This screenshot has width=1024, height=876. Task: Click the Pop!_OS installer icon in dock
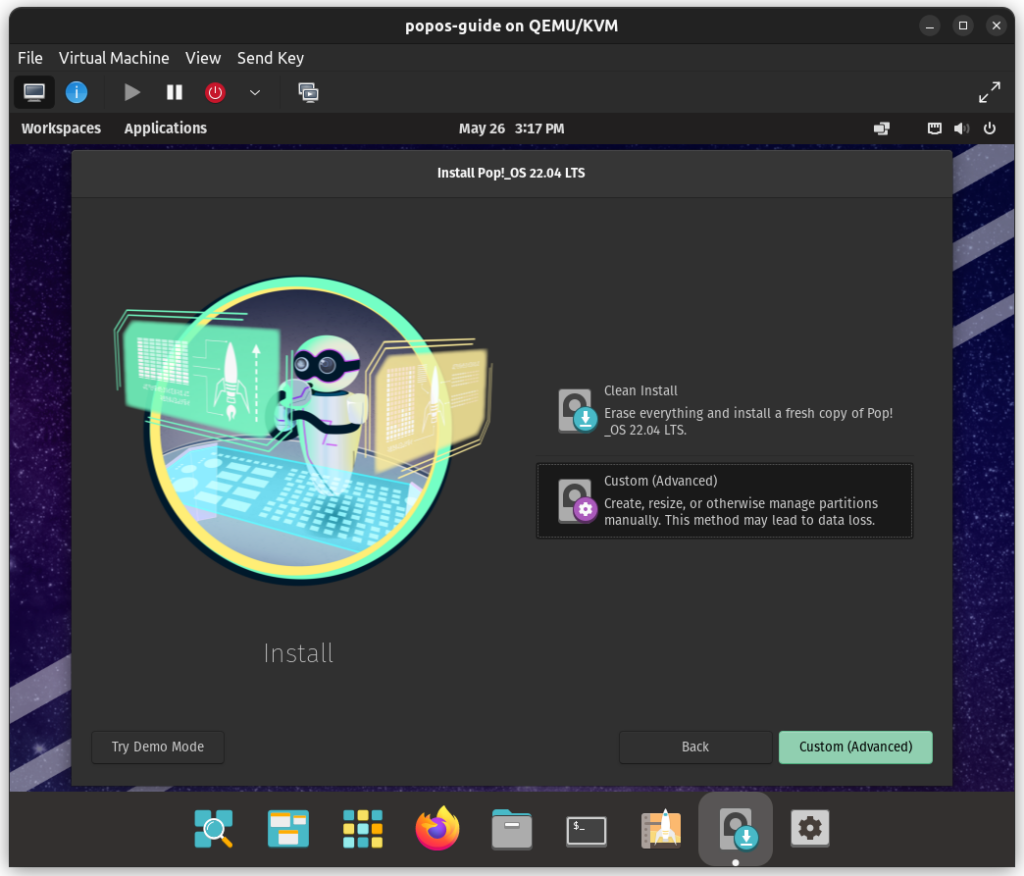pyautogui.click(x=735, y=828)
